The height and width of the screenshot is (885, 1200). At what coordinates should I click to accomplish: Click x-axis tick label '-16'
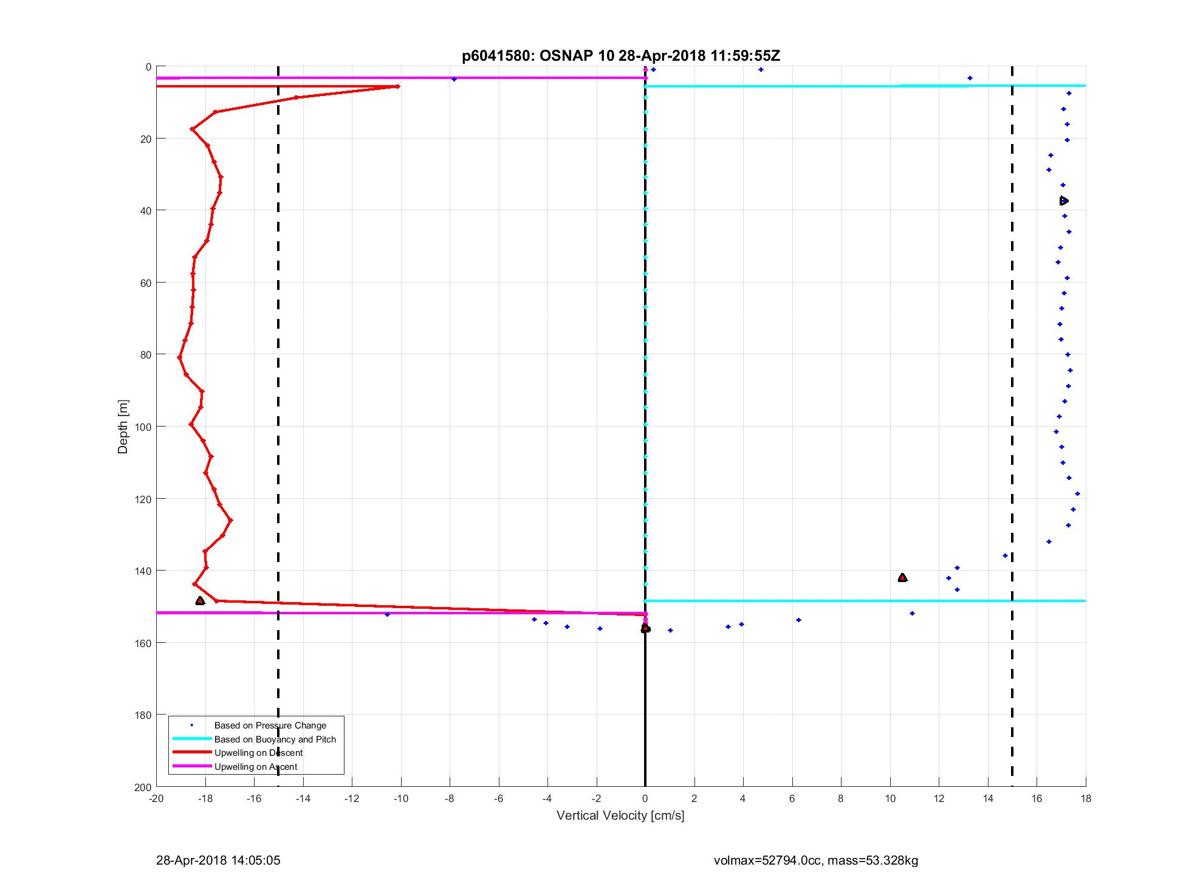(253, 799)
